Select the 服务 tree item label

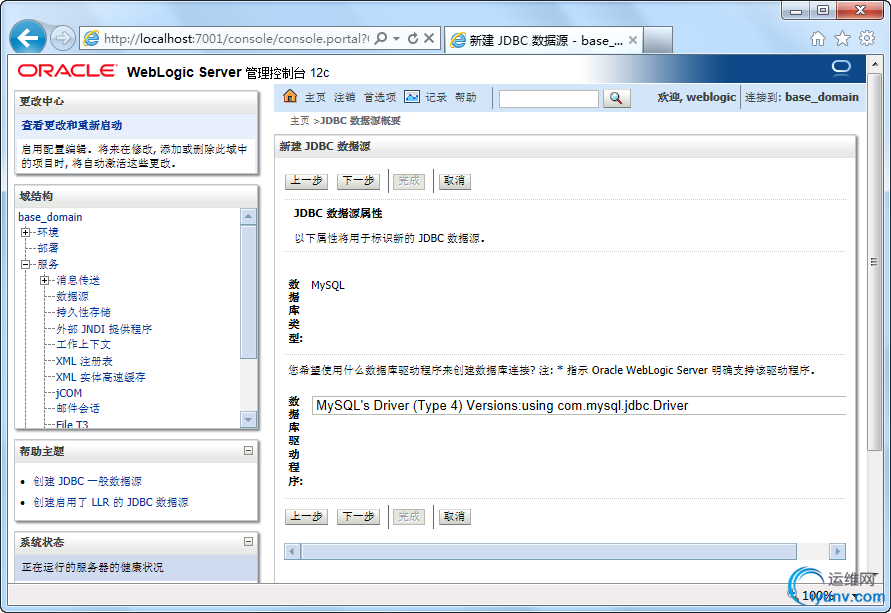coord(48,264)
